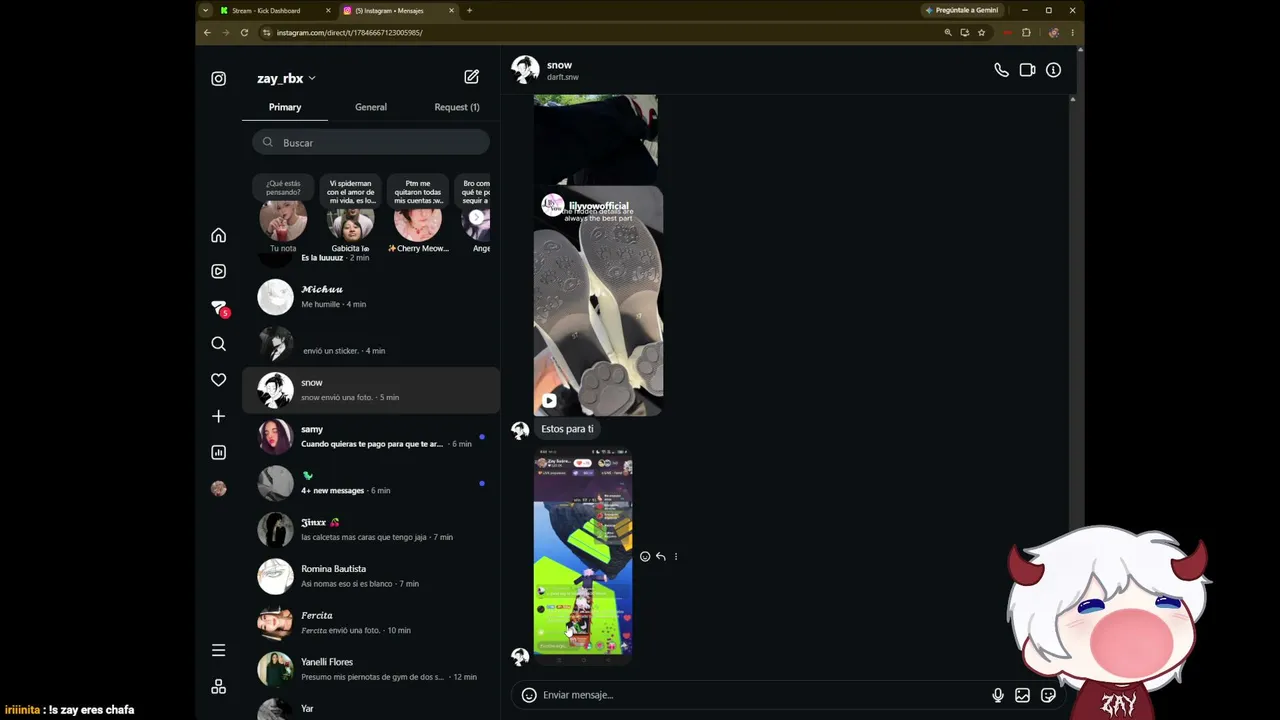The height and width of the screenshot is (720, 1280).
Task: Open the Search magnifier in Instagram sidebar
Action: click(218, 344)
